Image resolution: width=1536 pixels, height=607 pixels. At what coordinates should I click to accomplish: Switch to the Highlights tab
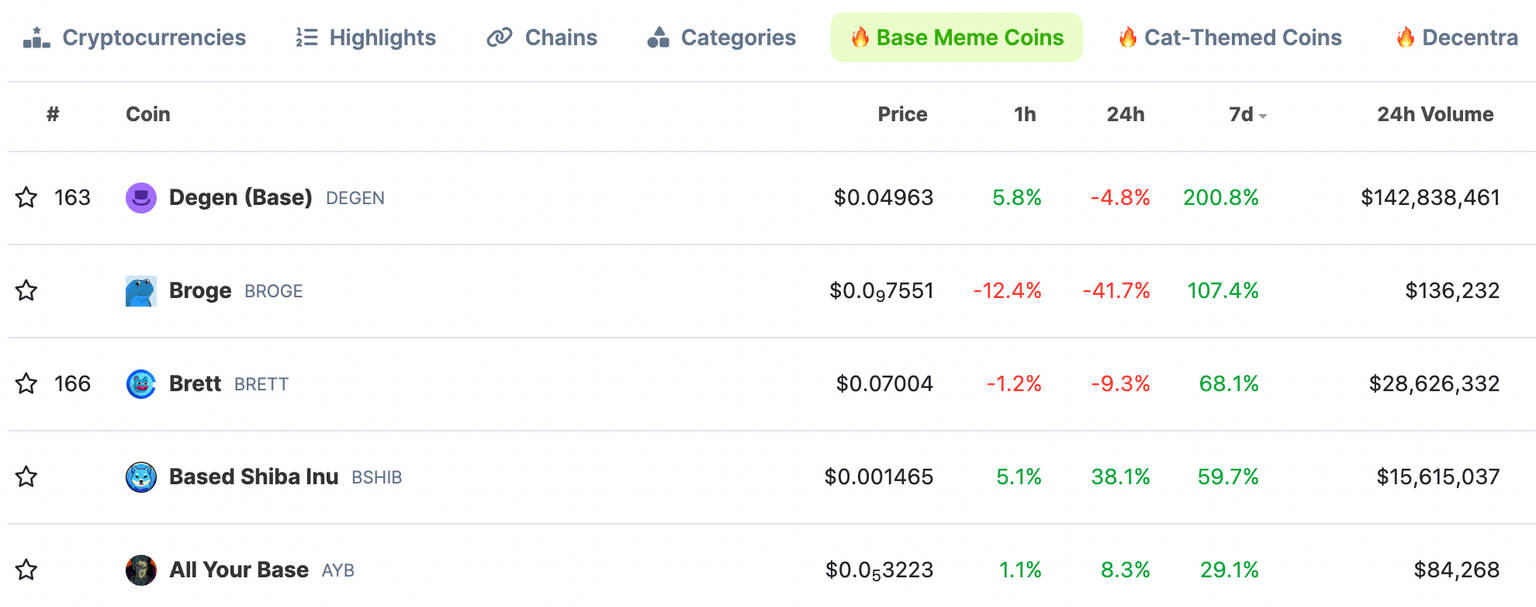coord(366,38)
